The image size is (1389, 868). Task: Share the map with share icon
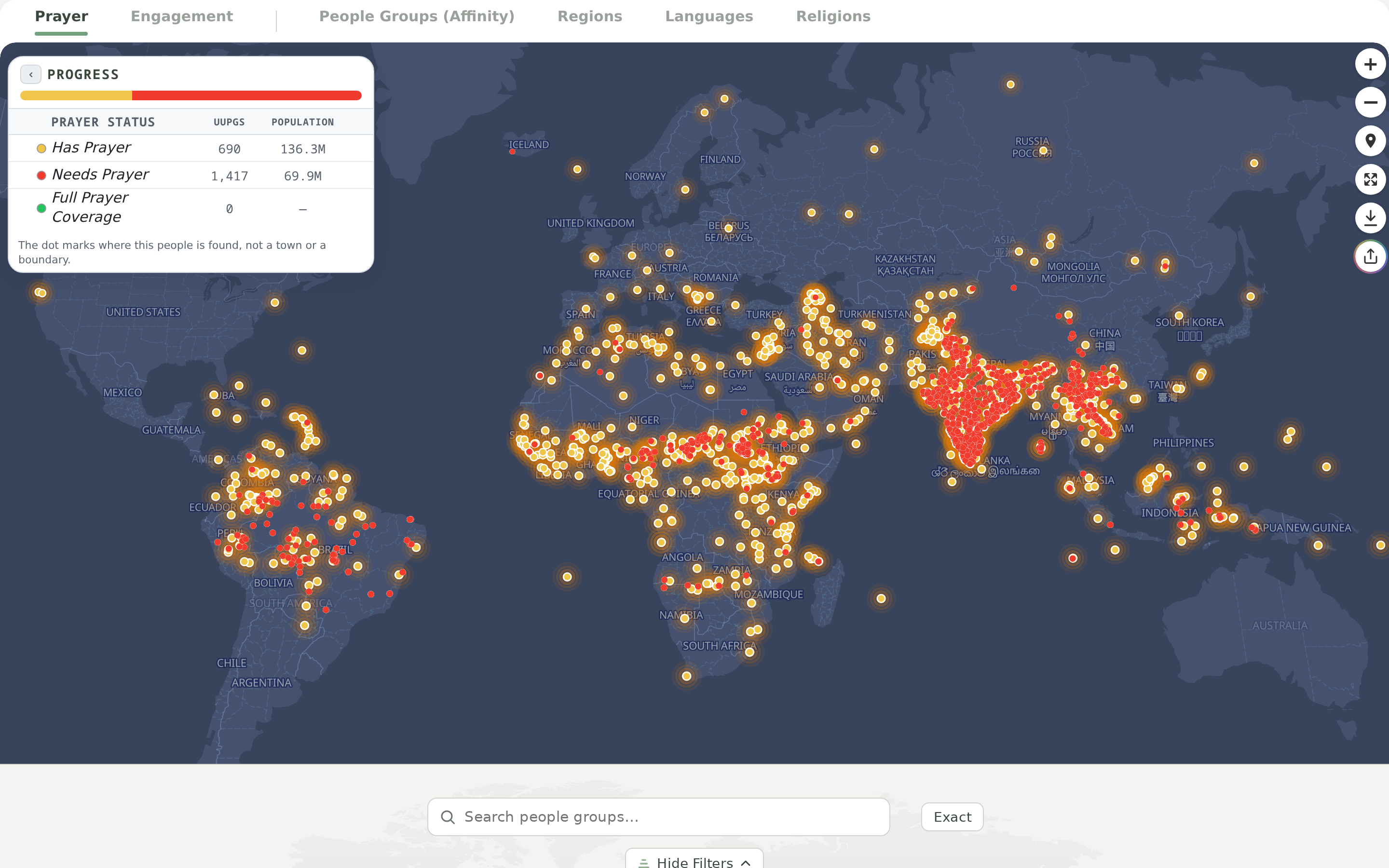click(x=1370, y=257)
